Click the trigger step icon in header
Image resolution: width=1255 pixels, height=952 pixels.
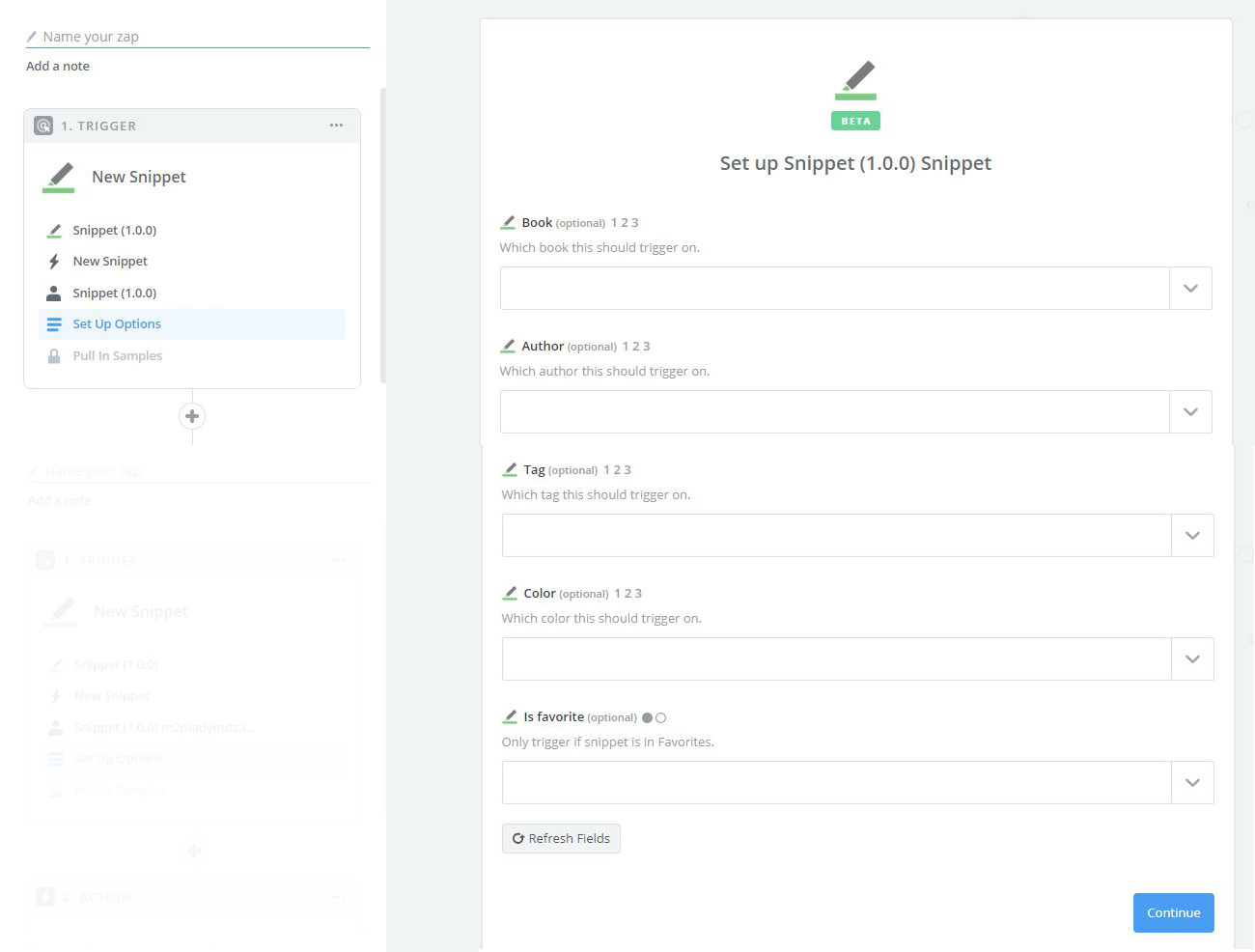(43, 126)
